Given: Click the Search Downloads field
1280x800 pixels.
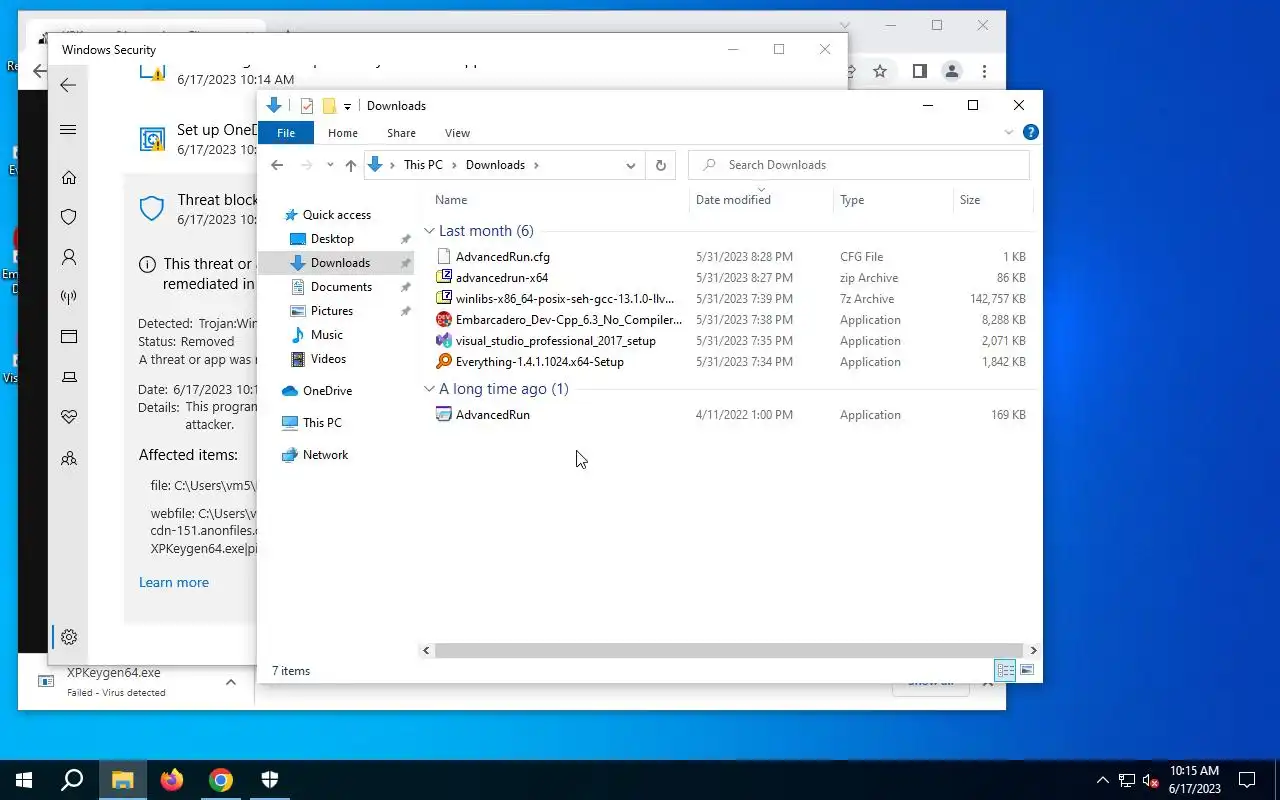Looking at the screenshot, I should [859, 165].
